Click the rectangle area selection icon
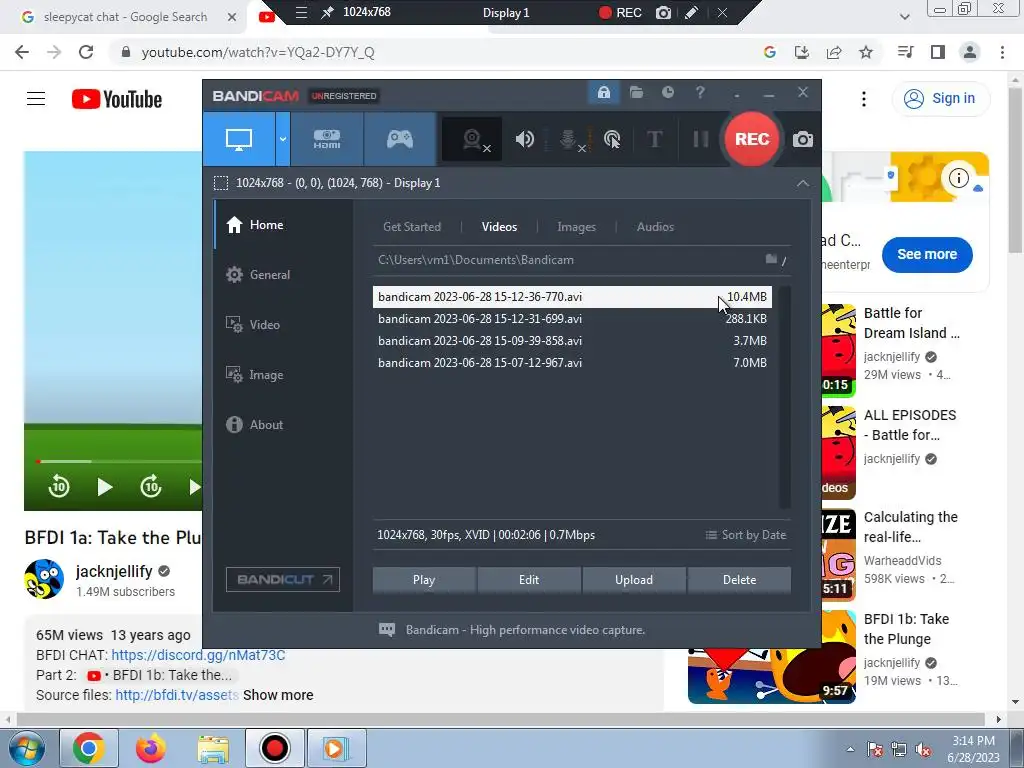 (x=221, y=183)
